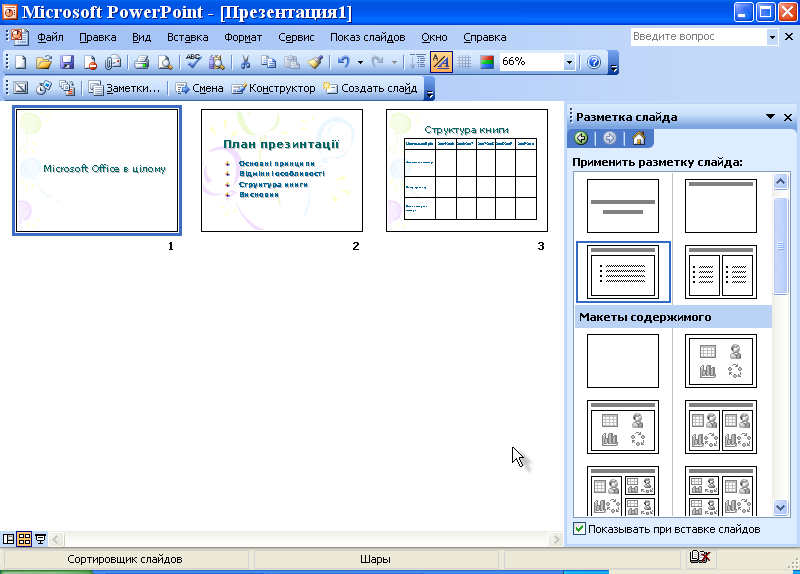
Task: Apply the Title Only layout
Action: coord(720,206)
